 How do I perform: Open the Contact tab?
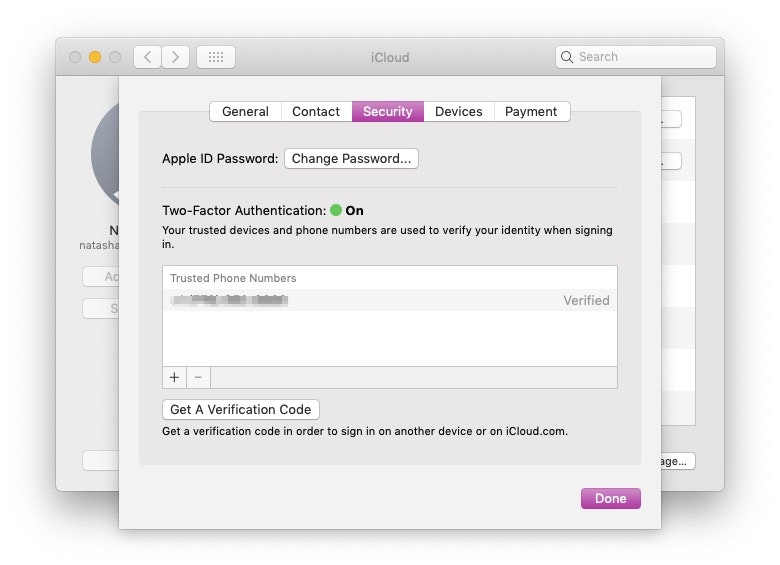[x=316, y=111]
